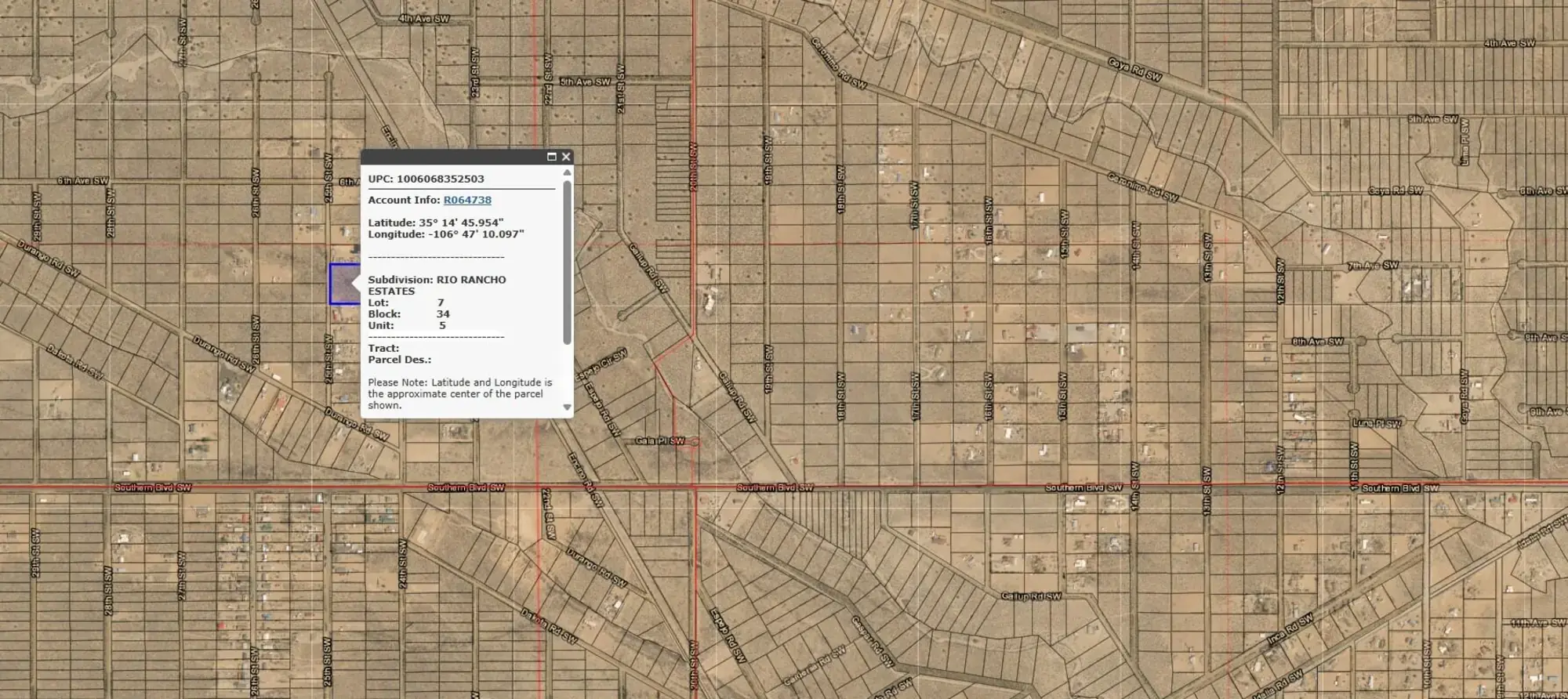This screenshot has height=699, width=1568.
Task: Click the Gala Pl SW cul-de-sac circle
Action: coord(694,443)
